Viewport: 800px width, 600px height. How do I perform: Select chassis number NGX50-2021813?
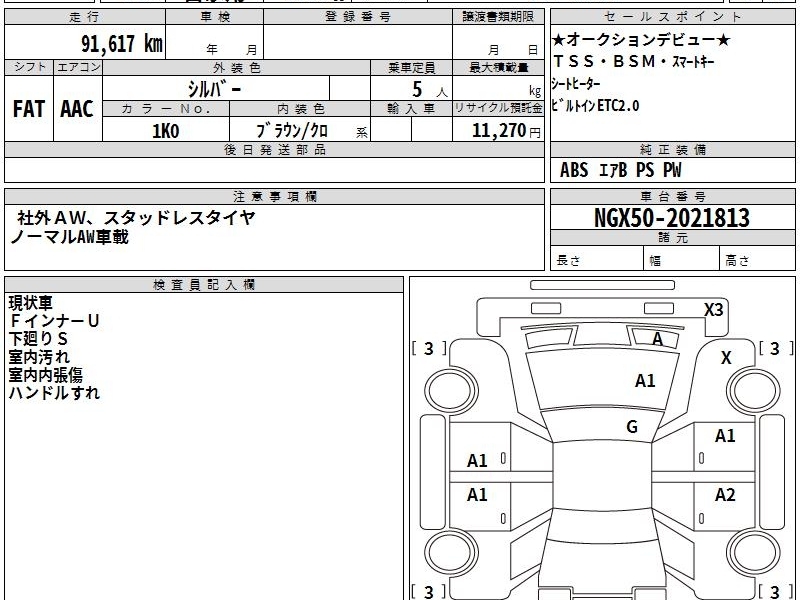pos(672,218)
